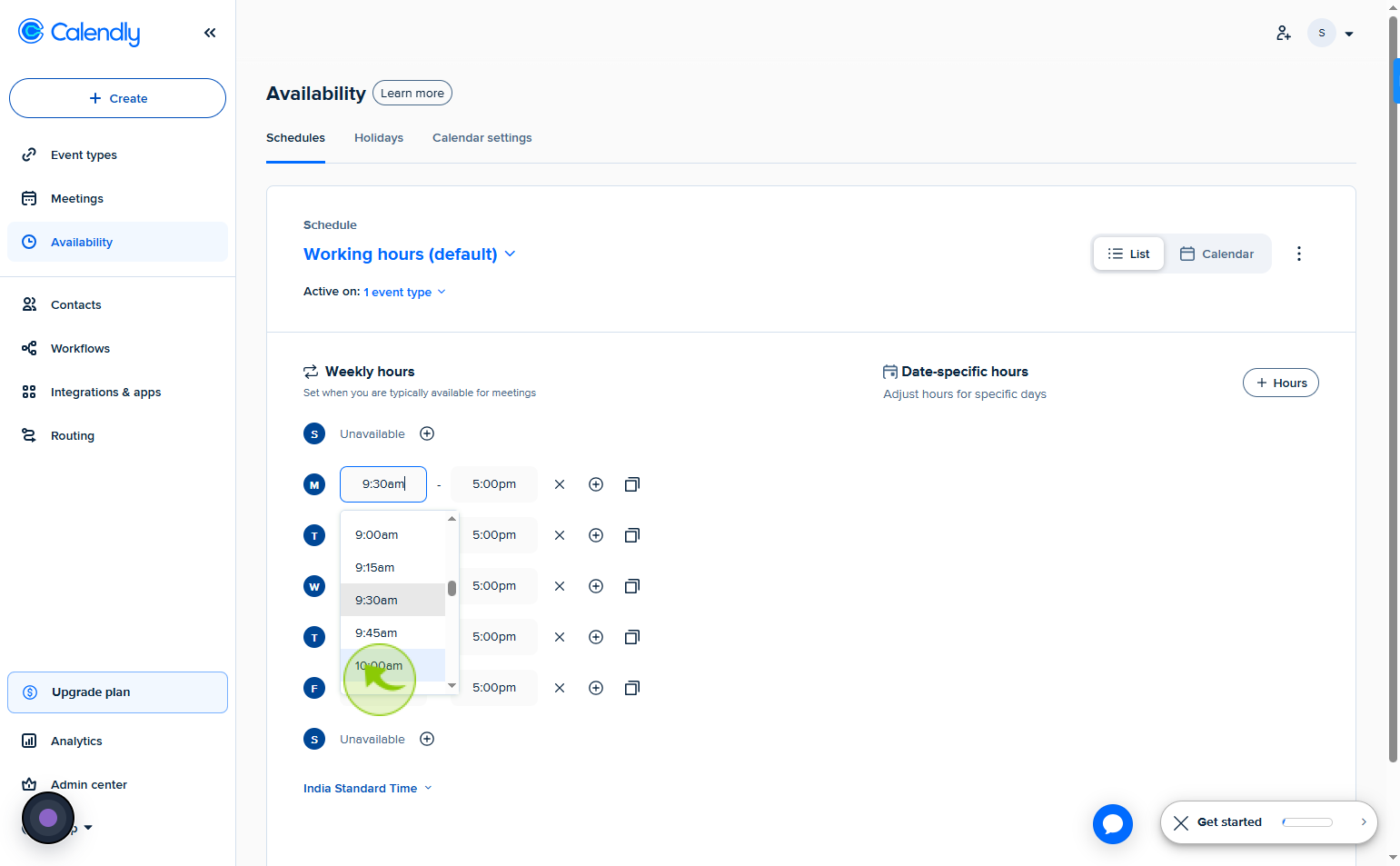The height and width of the screenshot is (866, 1400).
Task: Click Wednesday end time 5:00pm field
Action: point(494,586)
